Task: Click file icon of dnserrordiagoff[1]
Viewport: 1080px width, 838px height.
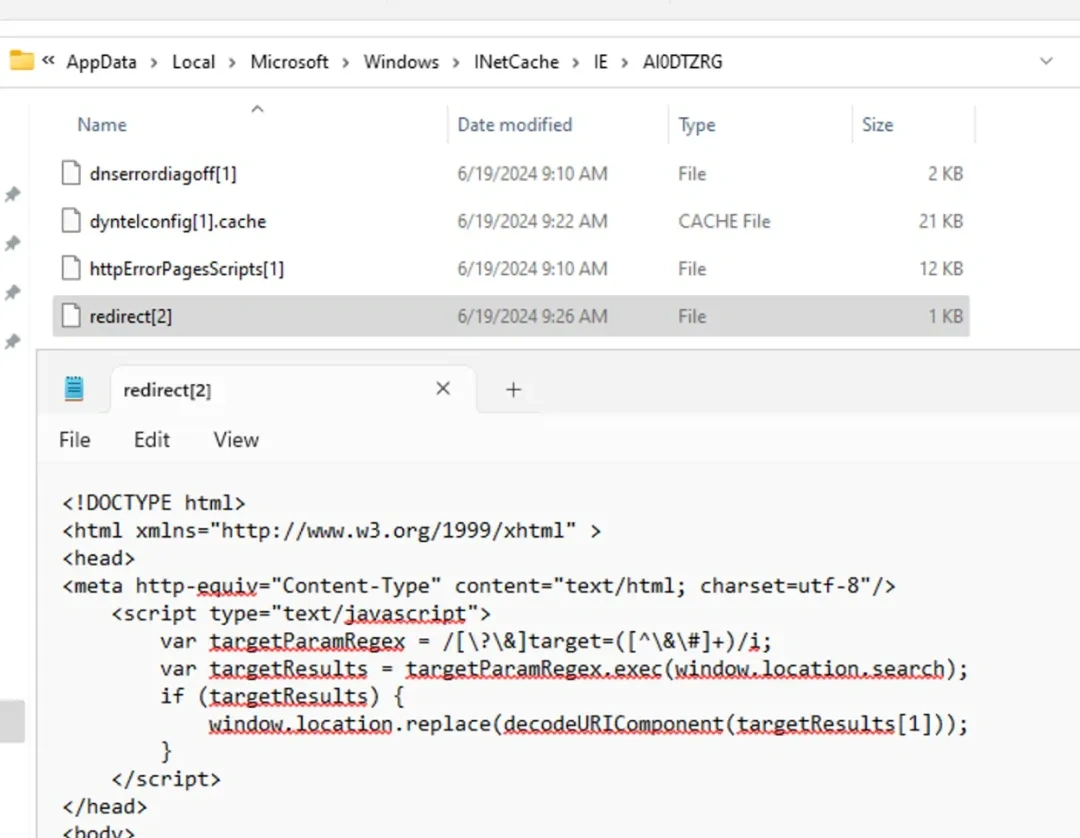Action: 71,173
